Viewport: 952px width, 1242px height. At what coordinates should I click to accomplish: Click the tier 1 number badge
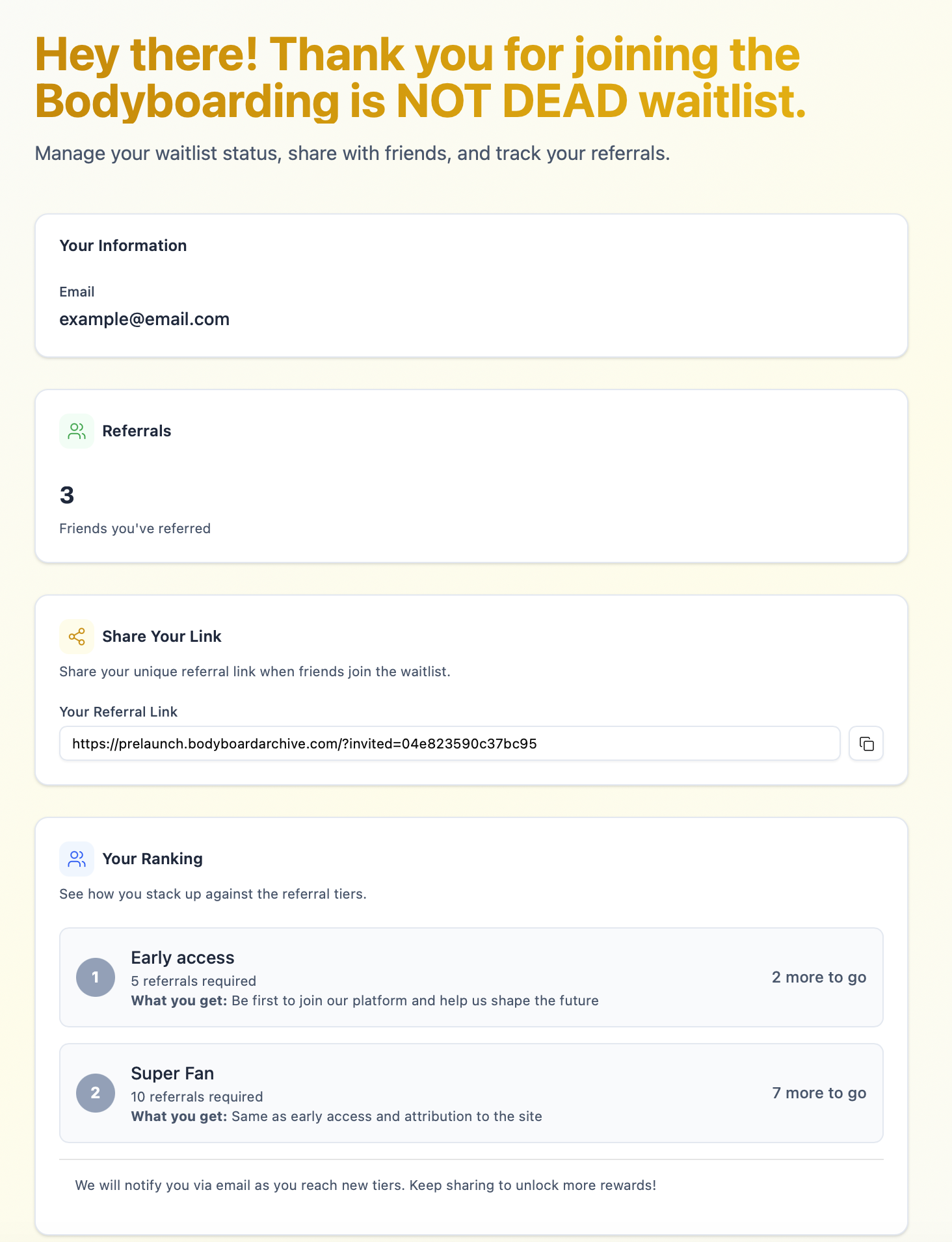coord(96,977)
